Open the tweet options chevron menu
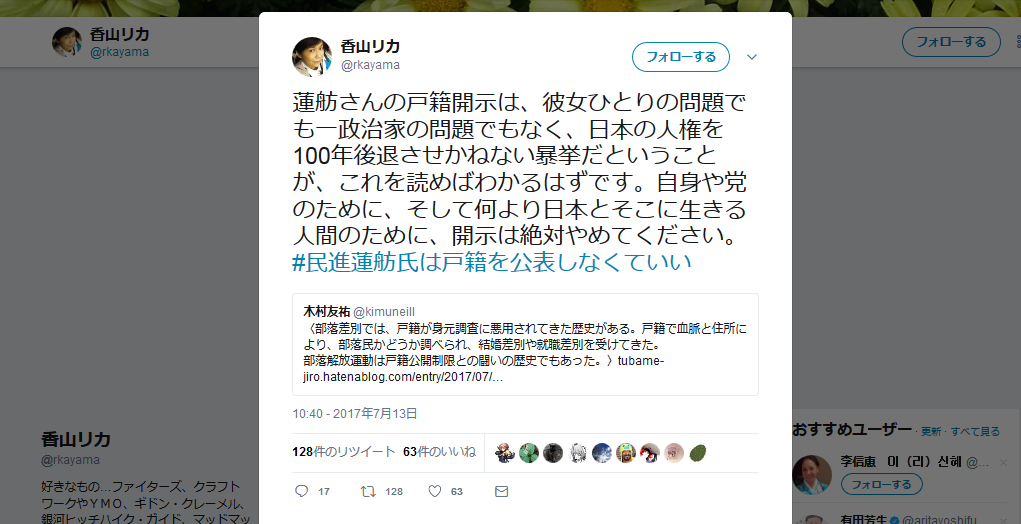This screenshot has height=524, width=1021. click(x=751, y=57)
